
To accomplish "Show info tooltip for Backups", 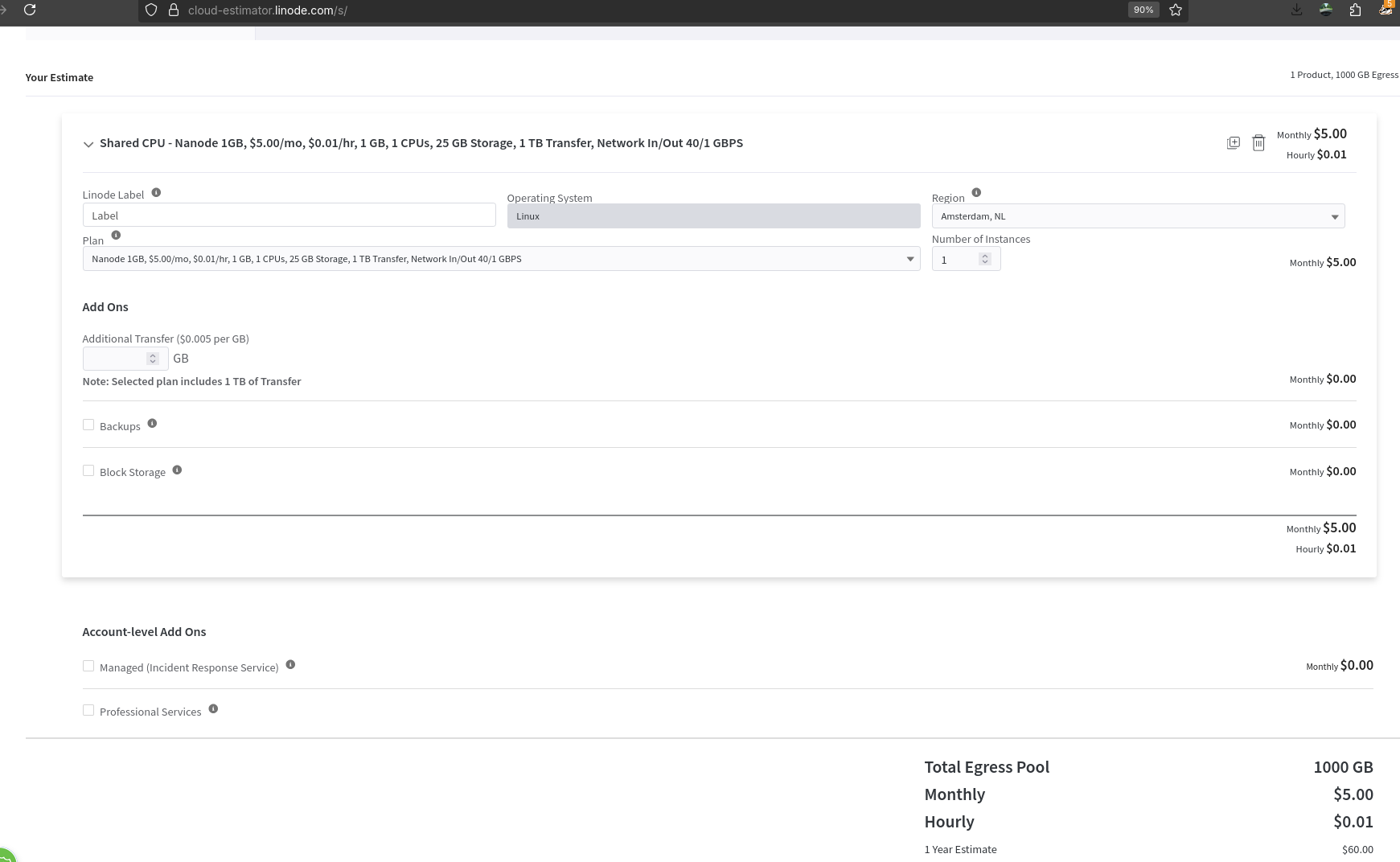I will click(x=152, y=424).
